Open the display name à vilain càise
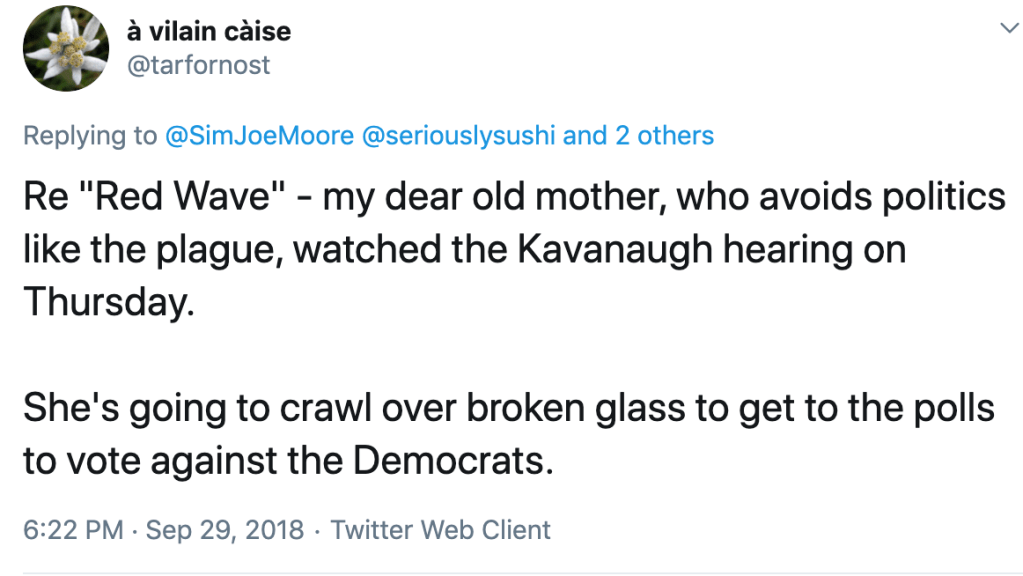This screenshot has height=576, width=1023. click(209, 31)
